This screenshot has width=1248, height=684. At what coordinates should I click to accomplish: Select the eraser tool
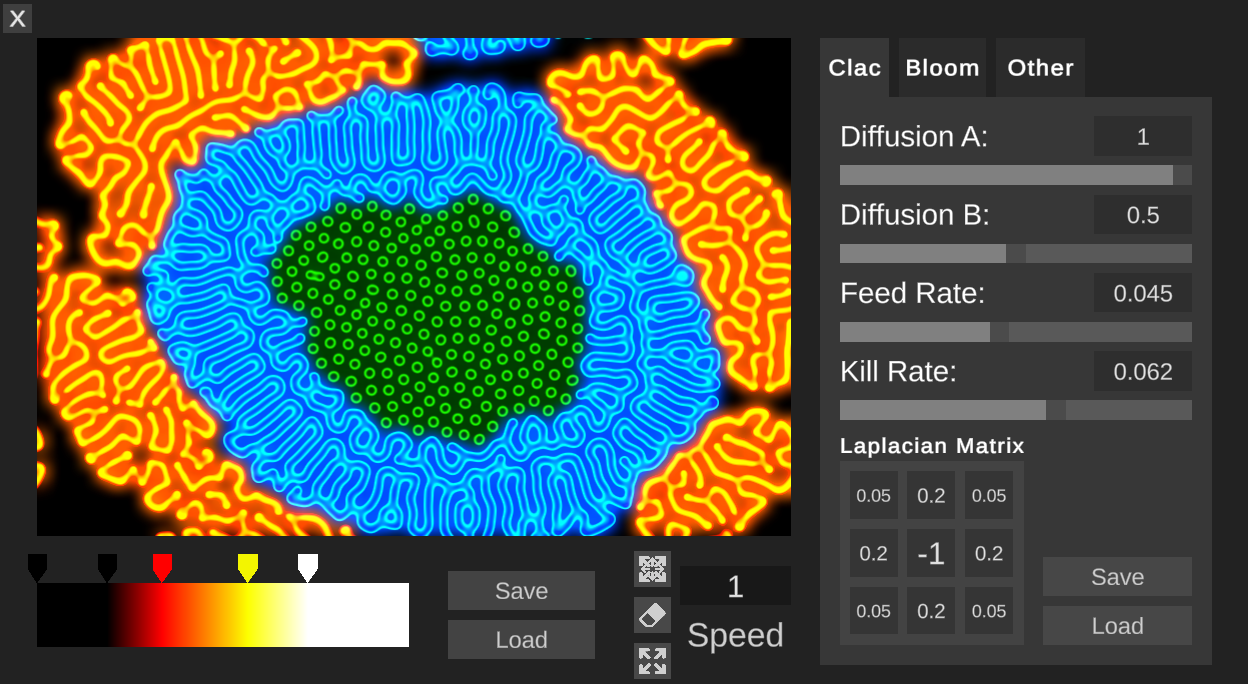pyautogui.click(x=651, y=614)
